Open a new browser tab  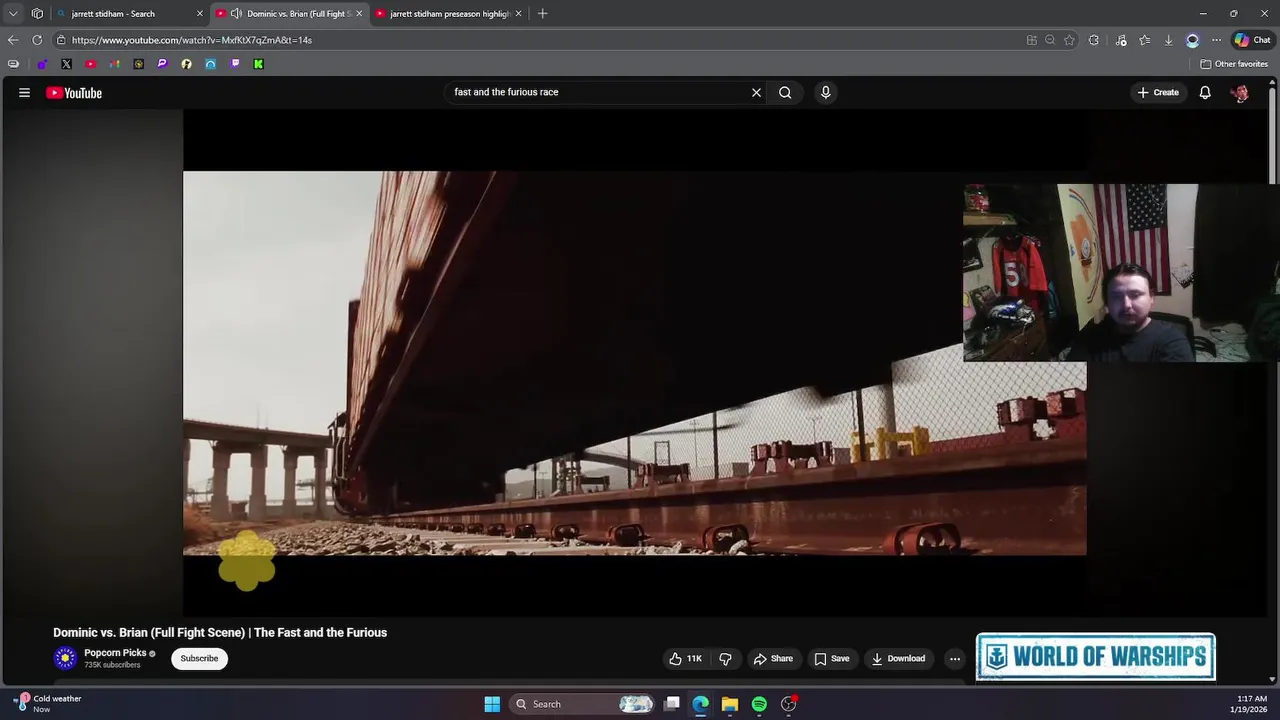[x=542, y=14]
